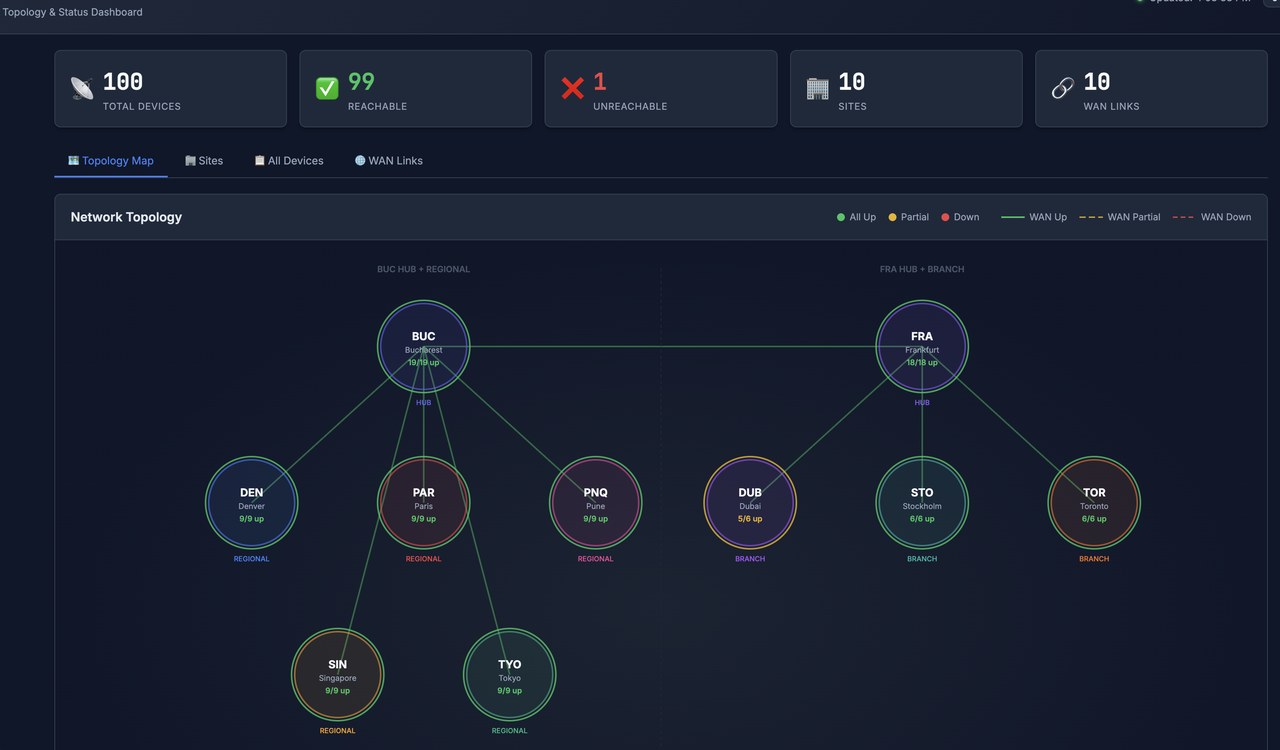Screen dimensions: 1280x750
Task: Select the BUC Bucharest hub node
Action: [424, 347]
